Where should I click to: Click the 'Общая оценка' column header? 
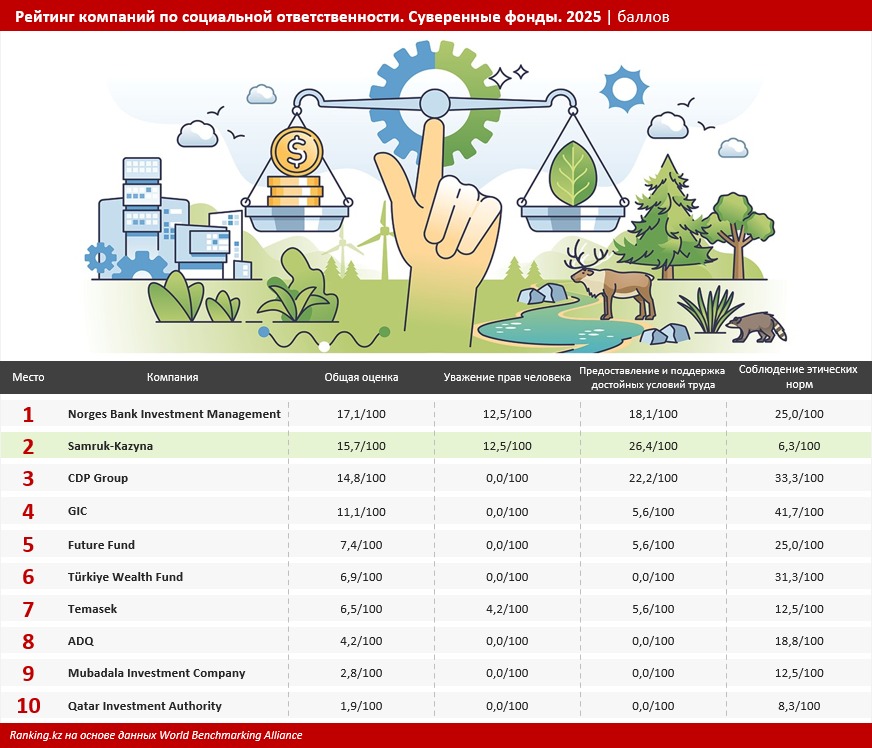[361, 378]
